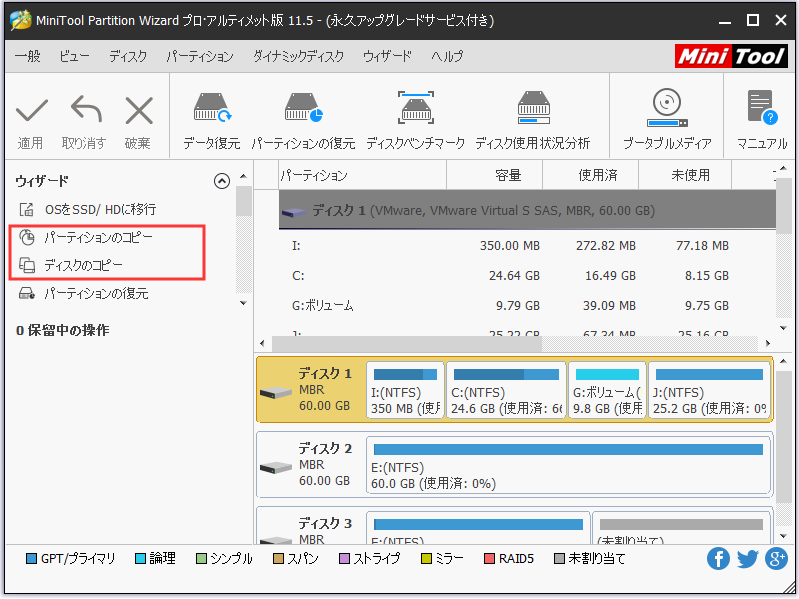Click the Copy Disk (ディスクのコピー) icon

pos(26,265)
